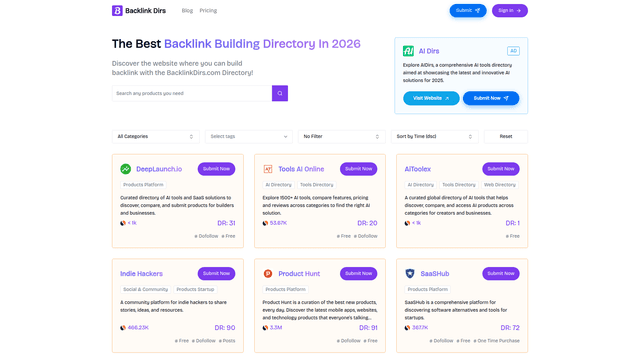
Task: Open the Blog page
Action: pos(187,11)
